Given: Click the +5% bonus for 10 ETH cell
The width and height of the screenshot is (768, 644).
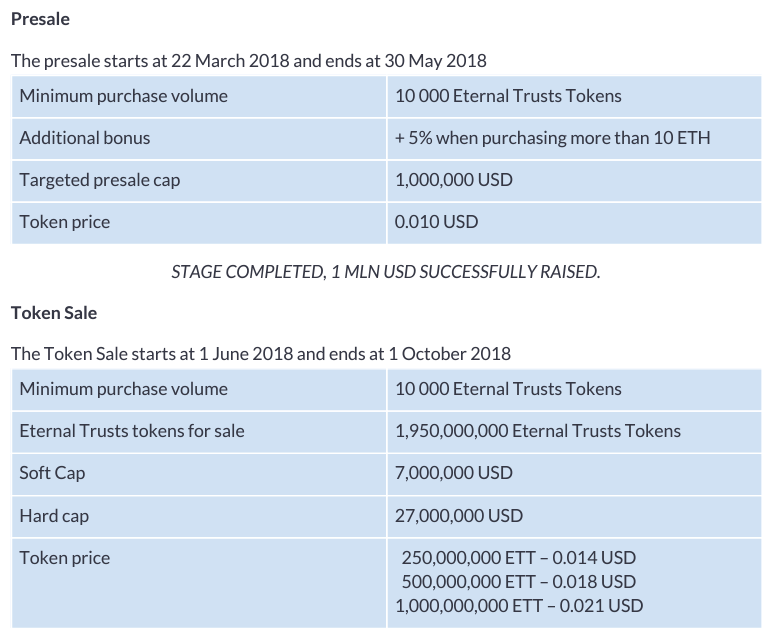Looking at the screenshot, I should click(x=552, y=138).
